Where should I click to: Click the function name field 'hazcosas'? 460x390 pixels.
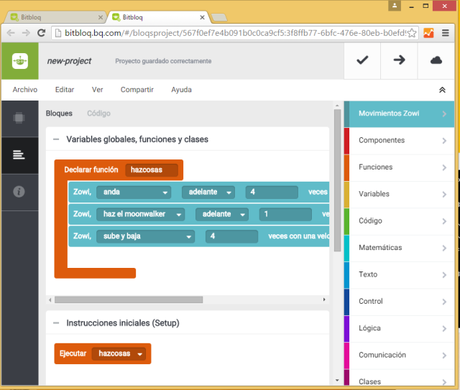click(x=152, y=170)
